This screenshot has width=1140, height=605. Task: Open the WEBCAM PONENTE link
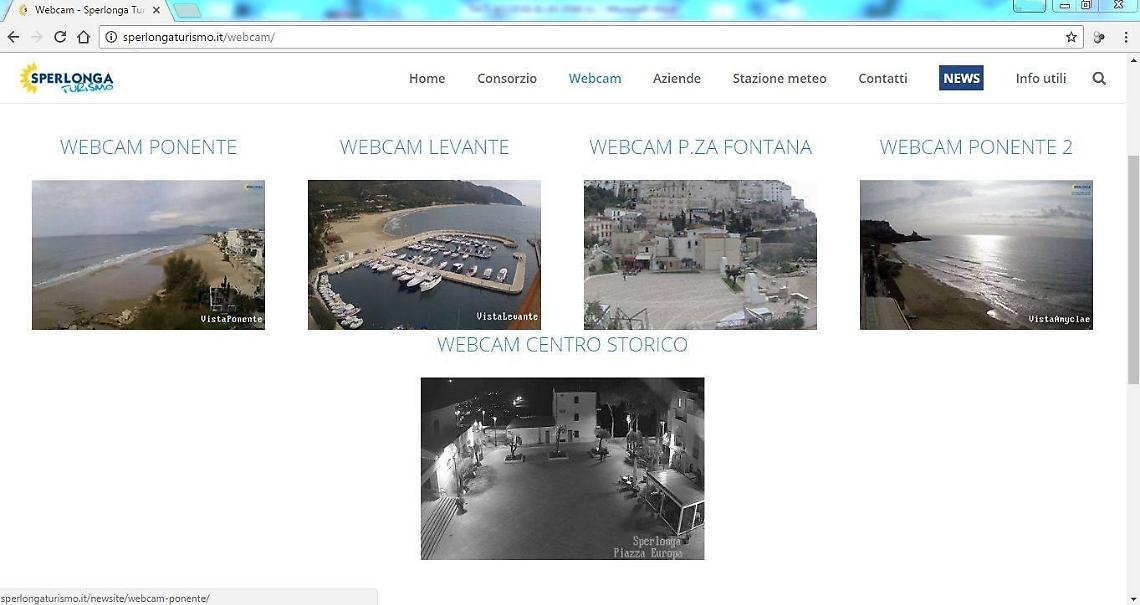pos(148,146)
